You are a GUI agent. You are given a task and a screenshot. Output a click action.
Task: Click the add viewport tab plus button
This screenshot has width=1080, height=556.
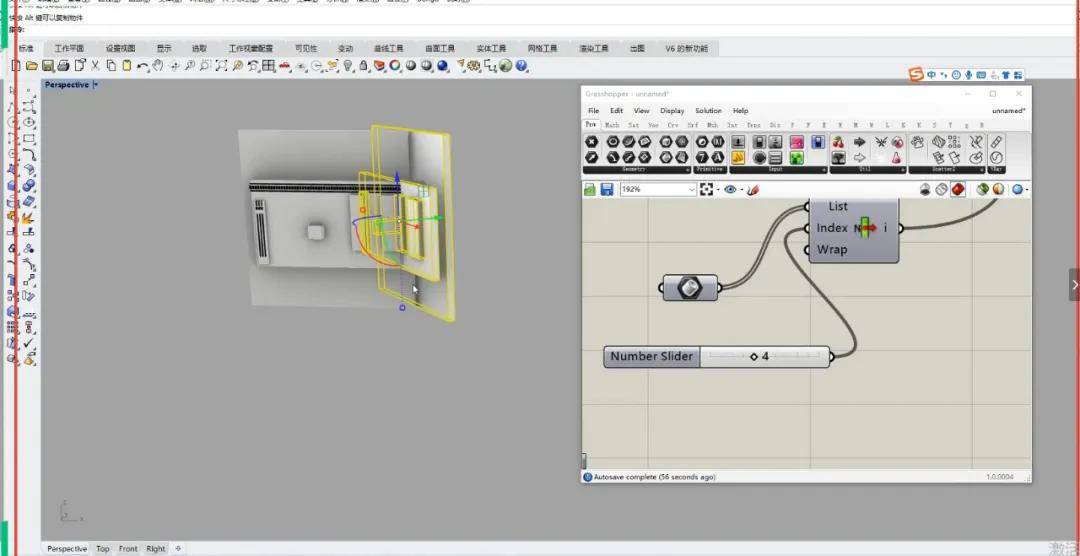178,548
